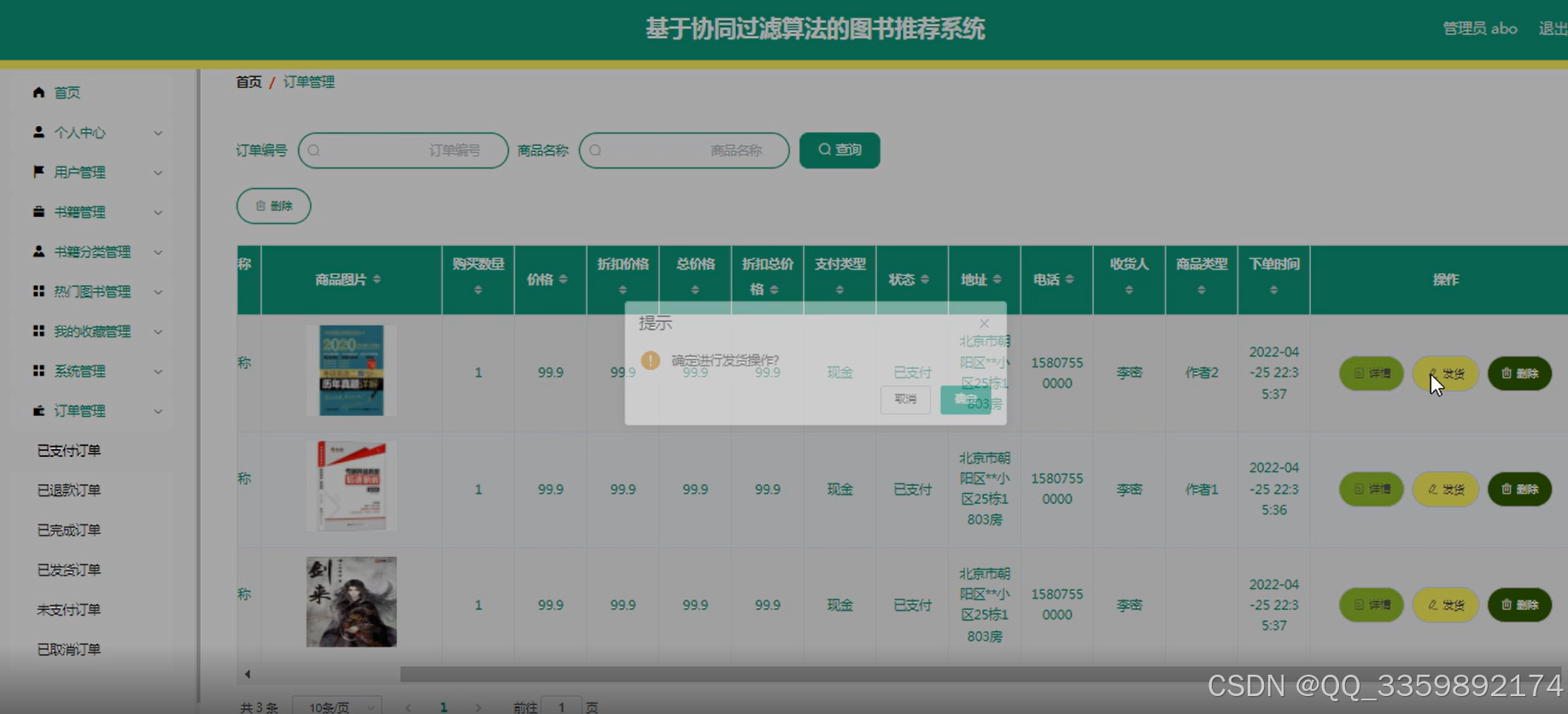Open the 10条/页 page size dropdown
The image size is (1568, 714).
[x=337, y=706]
